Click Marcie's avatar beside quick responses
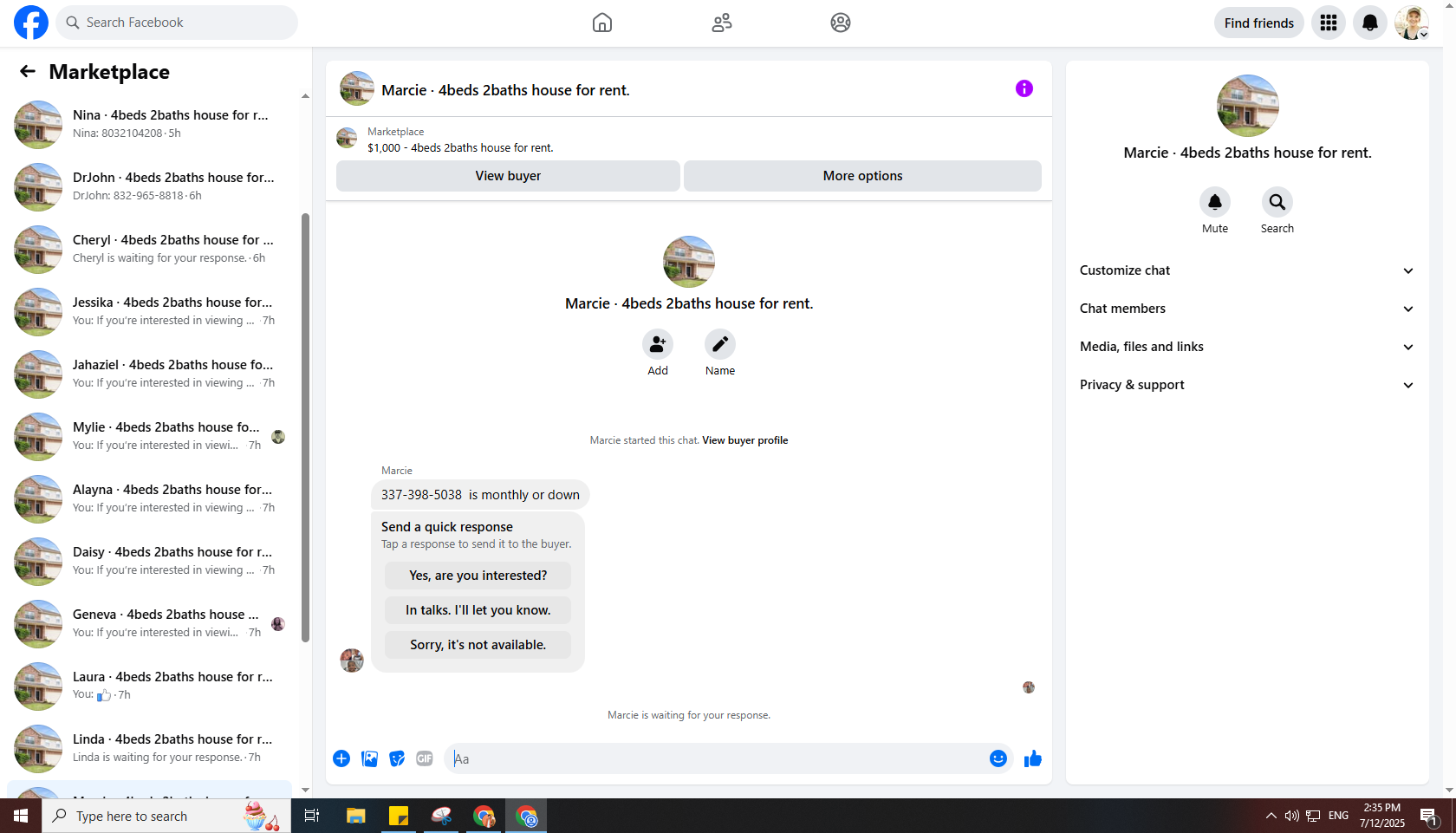 click(x=352, y=661)
